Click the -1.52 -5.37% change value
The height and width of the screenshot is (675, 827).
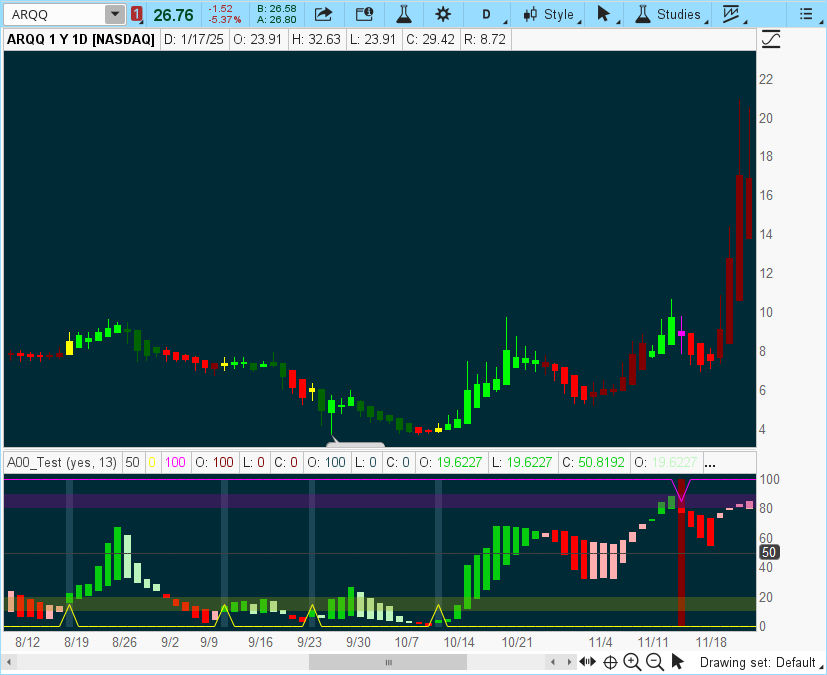pos(225,15)
